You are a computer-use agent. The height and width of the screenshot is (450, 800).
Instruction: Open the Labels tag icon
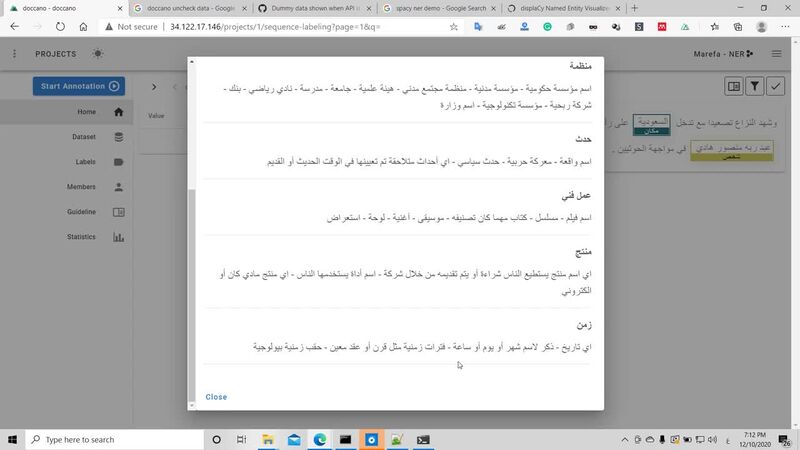tap(118, 162)
